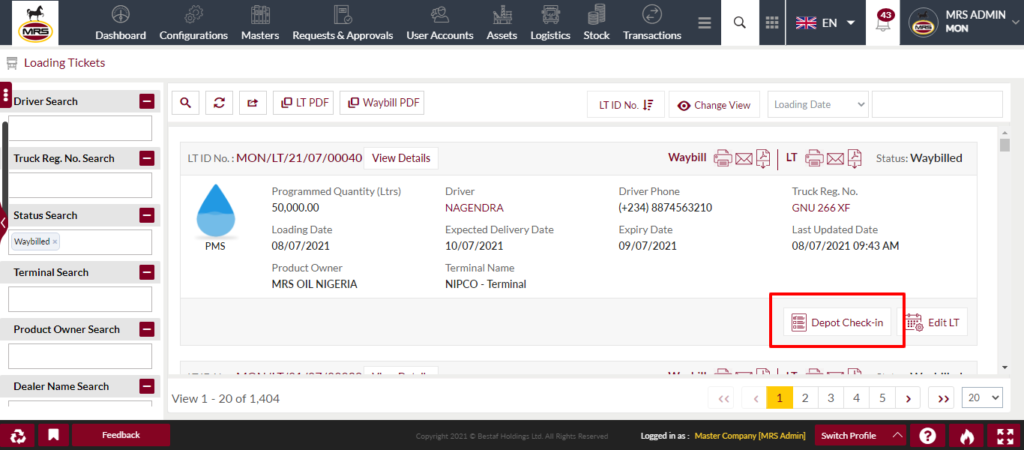The image size is (1024, 450).
Task: Open the apps grid icon
Action: pyautogui.click(x=772, y=23)
